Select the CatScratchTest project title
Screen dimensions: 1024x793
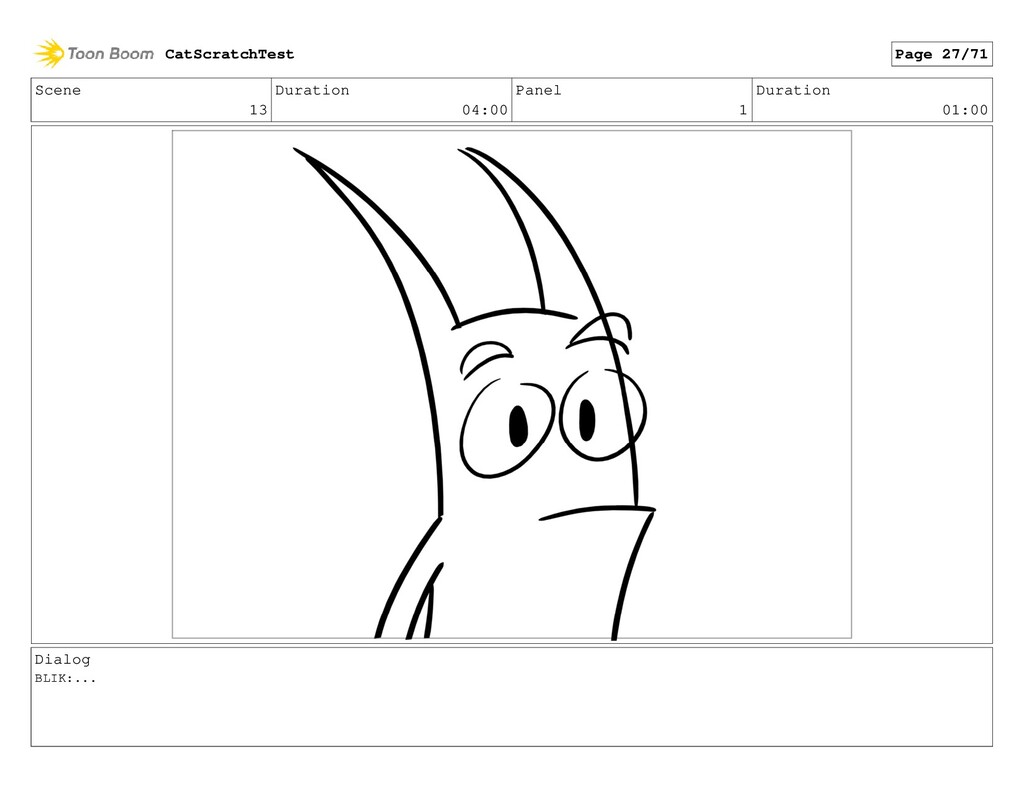point(229,54)
